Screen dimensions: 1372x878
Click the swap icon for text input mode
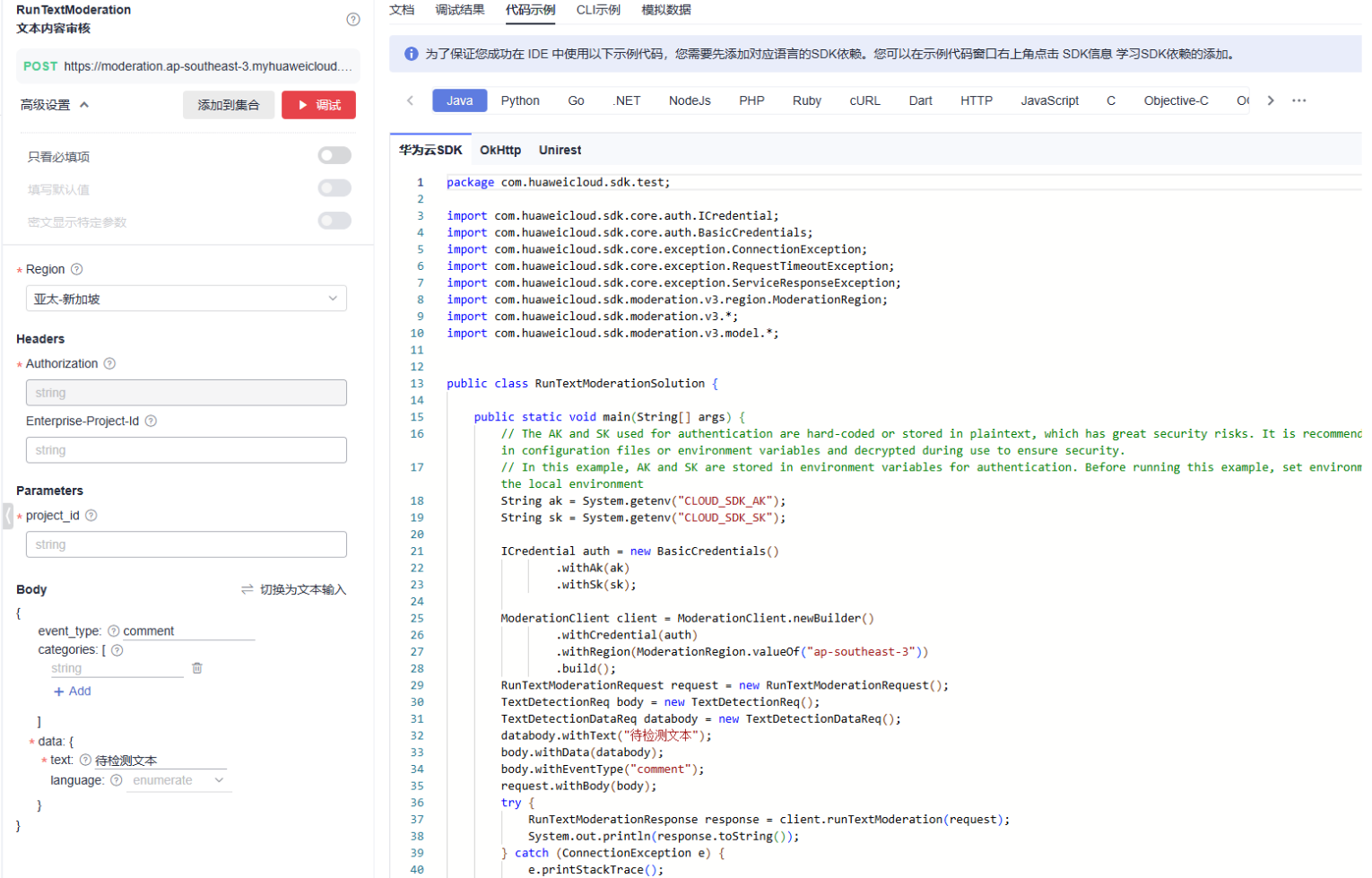point(247,589)
